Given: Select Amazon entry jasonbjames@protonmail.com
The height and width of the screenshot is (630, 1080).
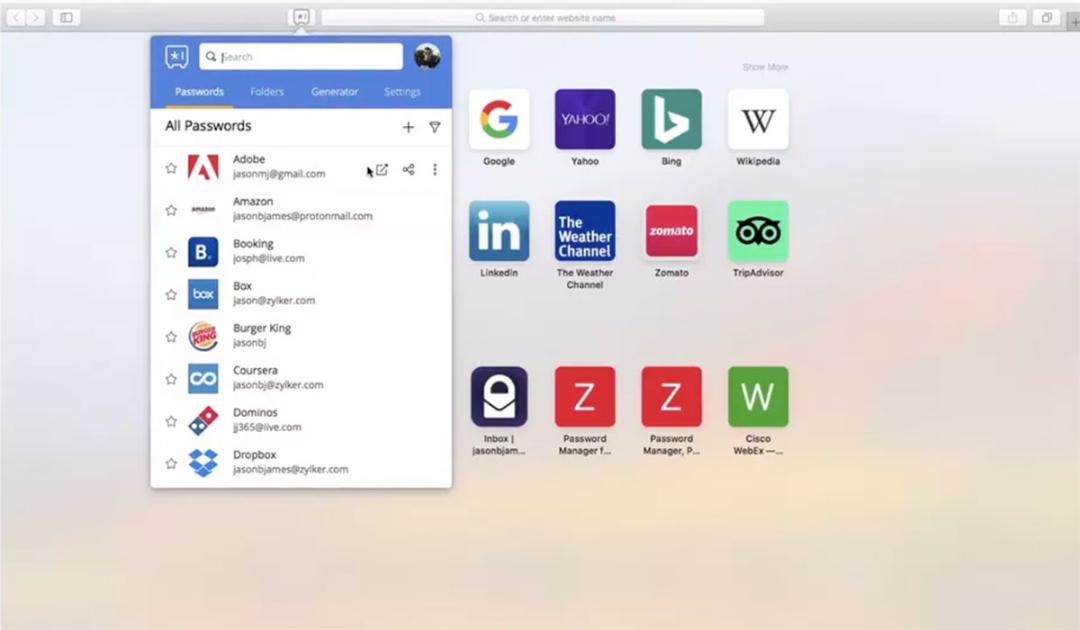Looking at the screenshot, I should pyautogui.click(x=301, y=209).
